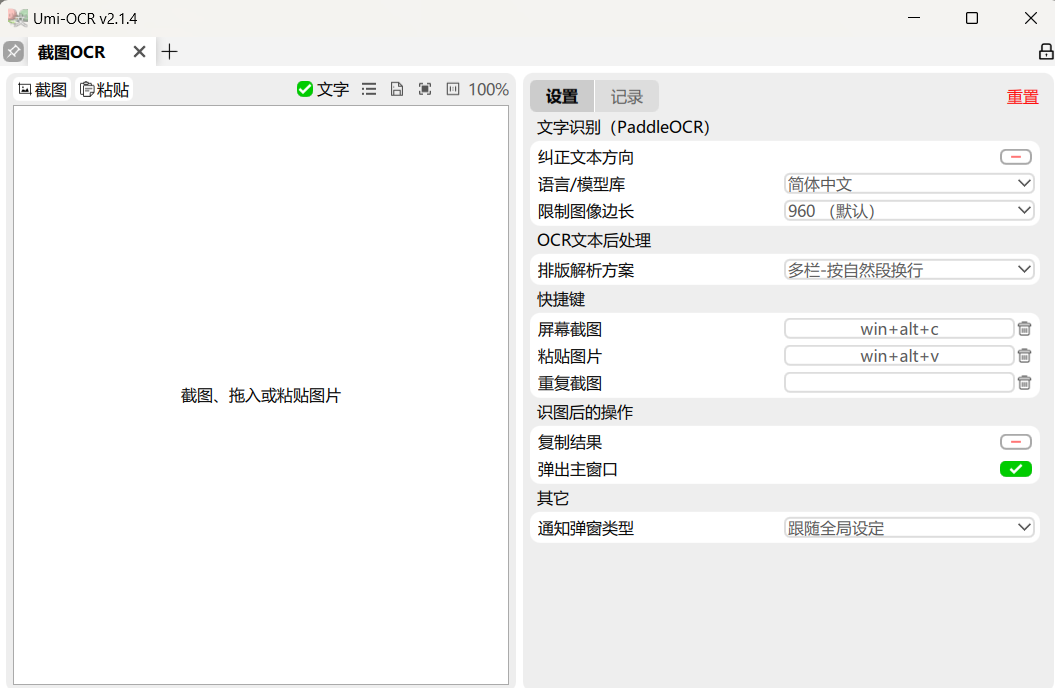Add a new tab with plus button
1055x688 pixels.
(x=170, y=52)
